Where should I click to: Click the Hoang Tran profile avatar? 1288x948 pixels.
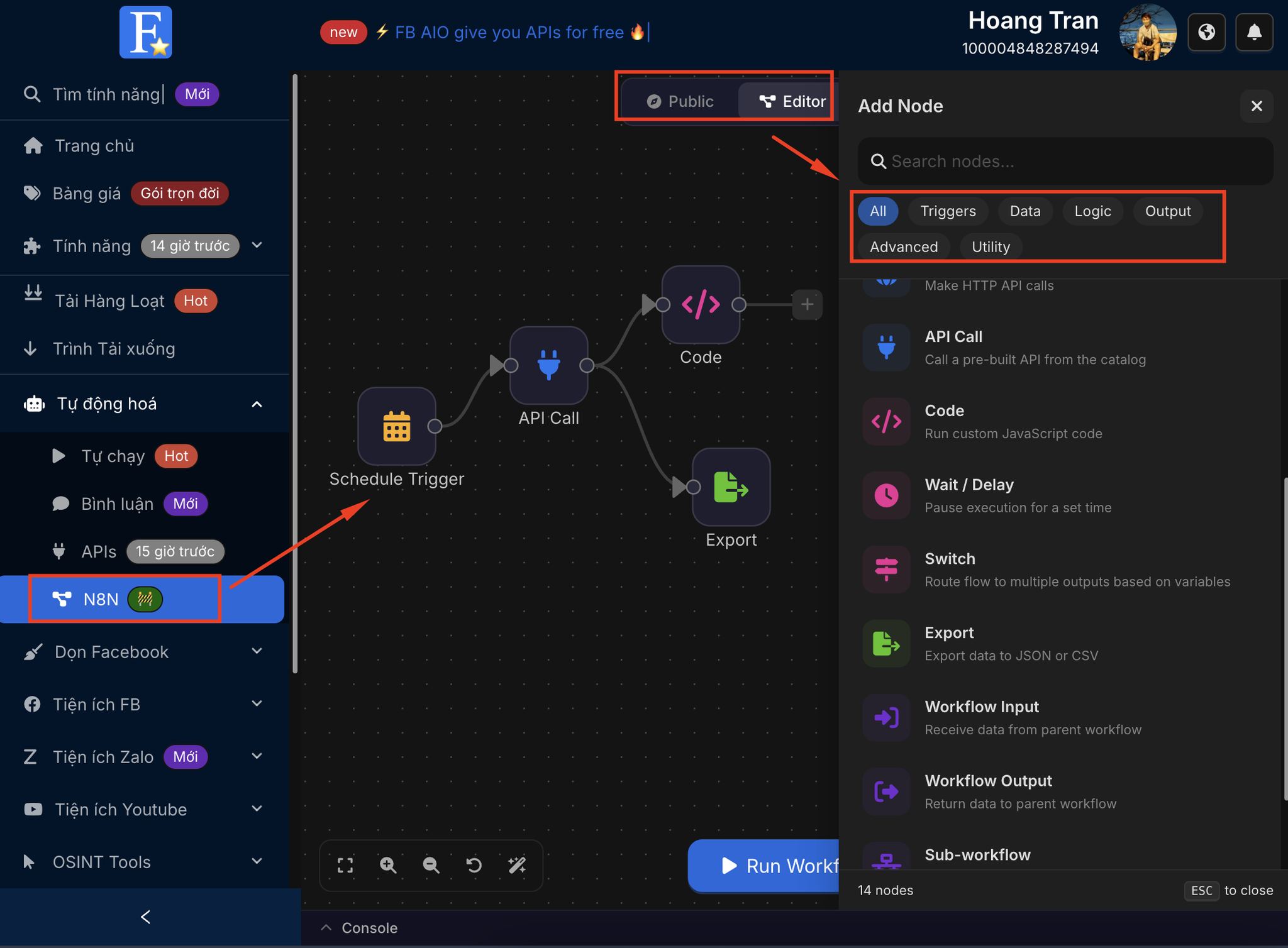pyautogui.click(x=1148, y=32)
